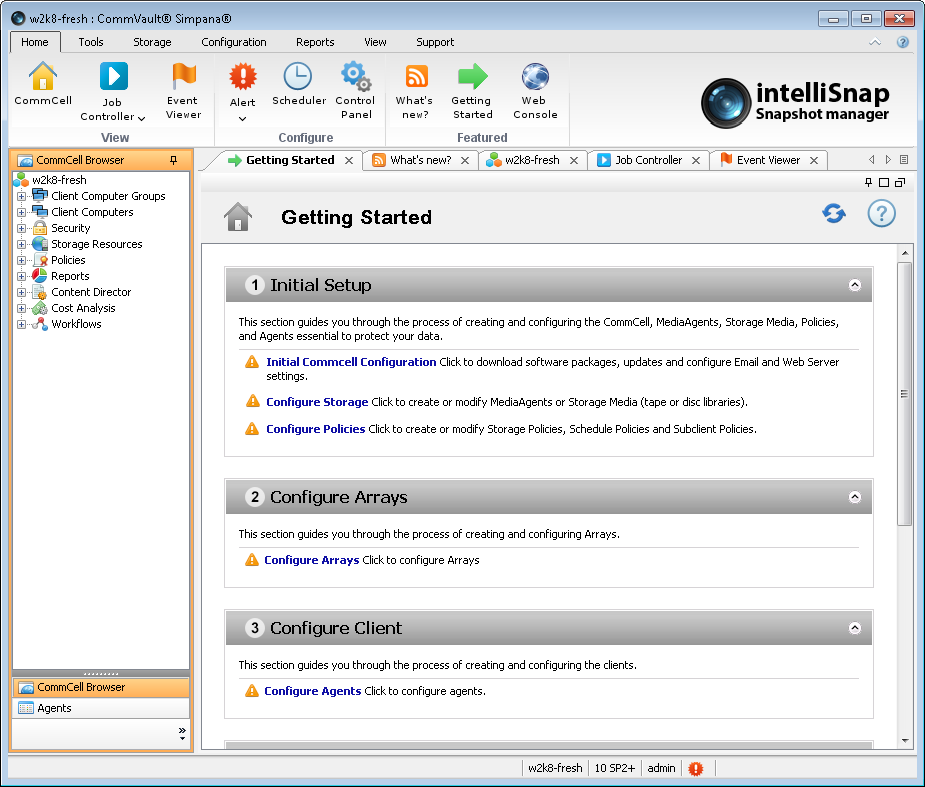Open help via the question mark icon
The height and width of the screenshot is (787, 925).
(880, 213)
